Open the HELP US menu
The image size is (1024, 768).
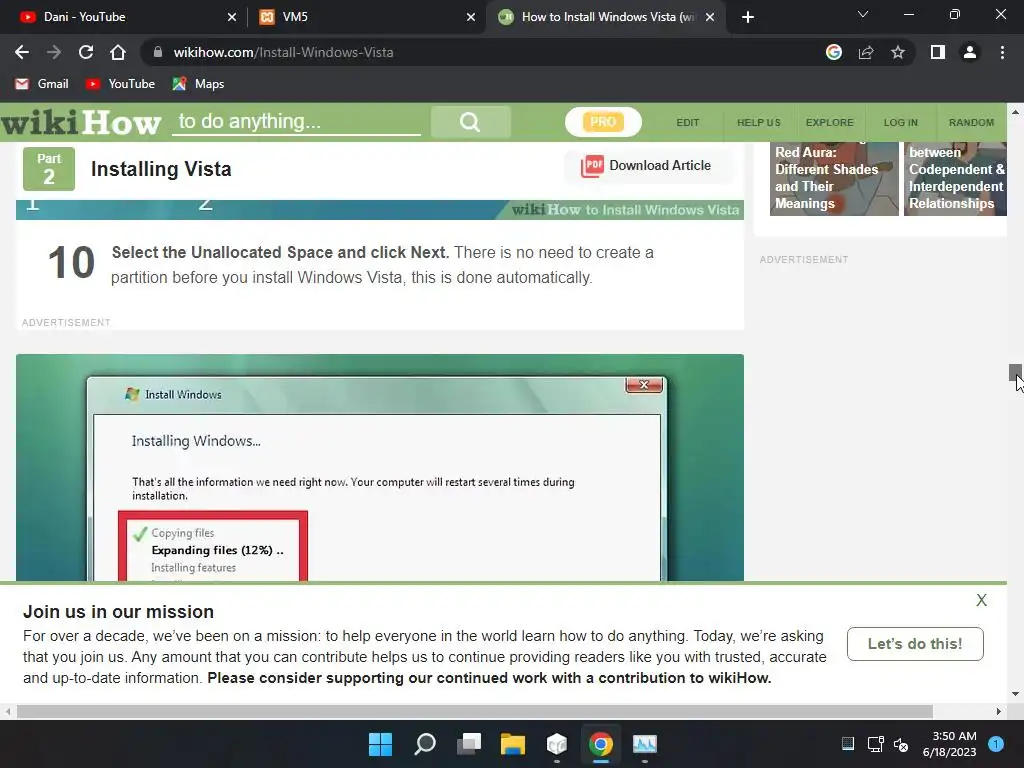[759, 122]
